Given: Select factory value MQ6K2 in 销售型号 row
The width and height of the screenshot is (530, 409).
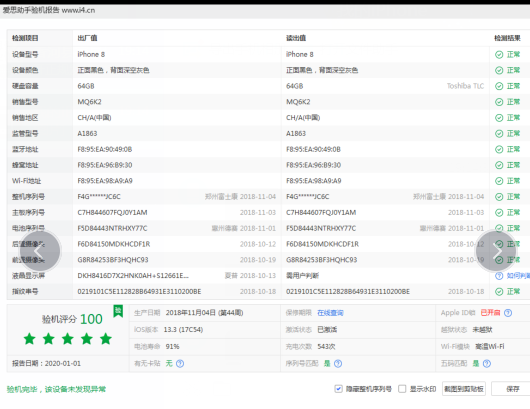Looking at the screenshot, I should tap(90, 102).
